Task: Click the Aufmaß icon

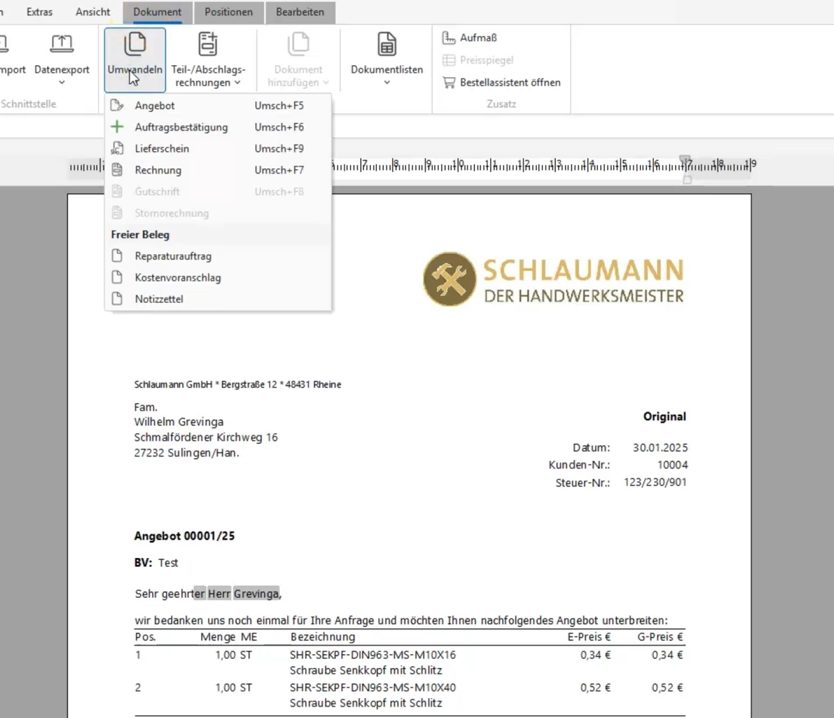Action: pos(449,38)
